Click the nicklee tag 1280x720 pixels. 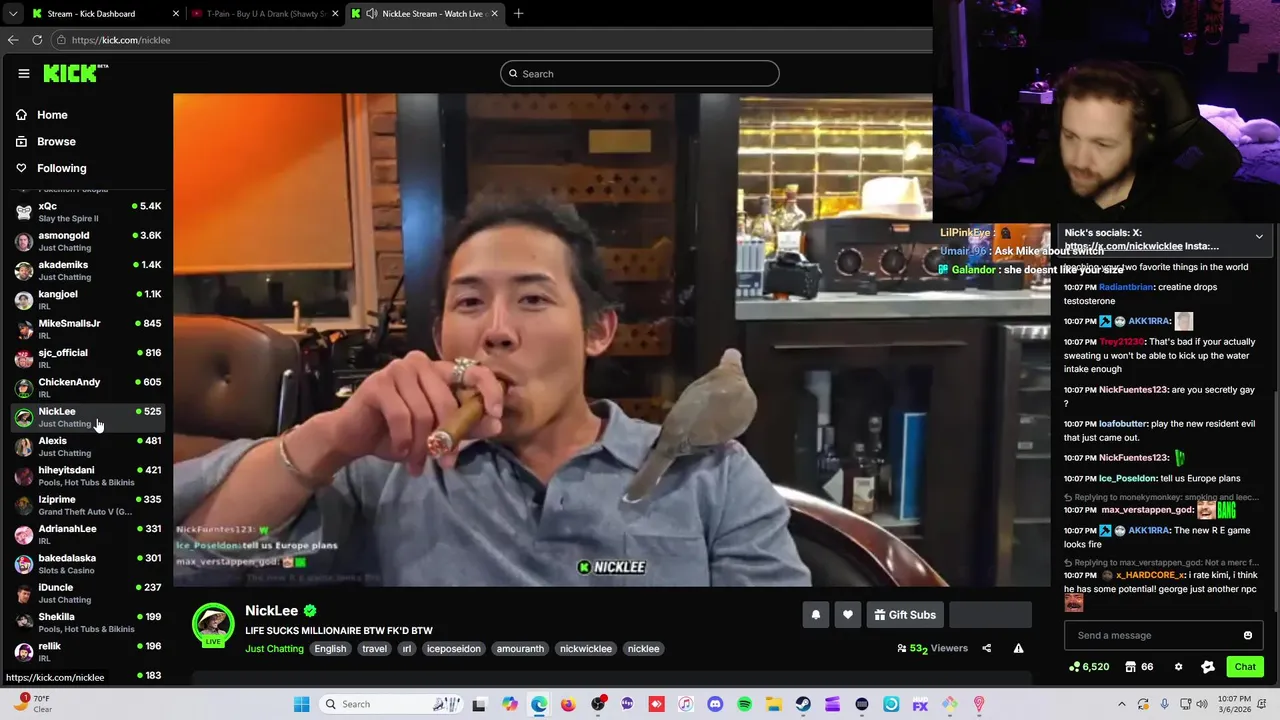643,649
